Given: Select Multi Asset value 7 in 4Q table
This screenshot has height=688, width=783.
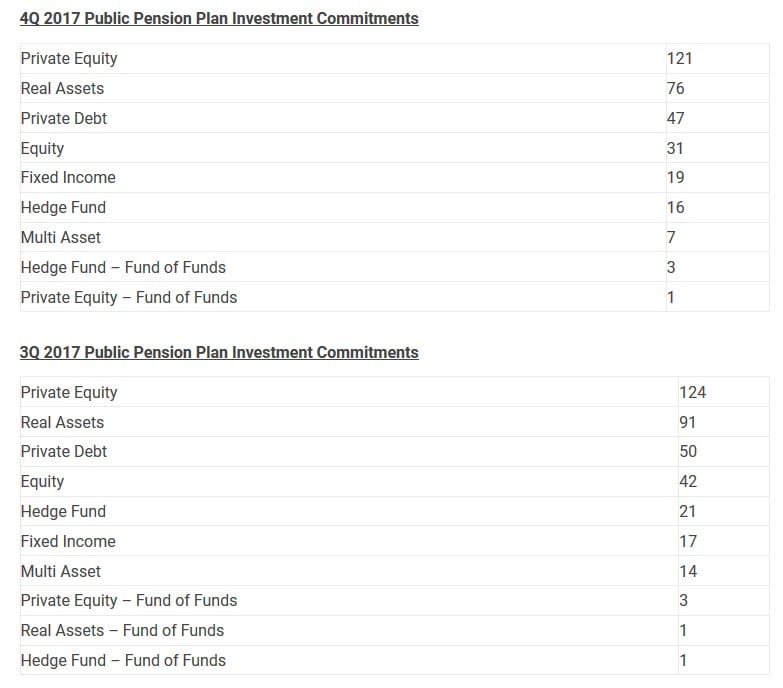Looking at the screenshot, I should pos(671,237).
